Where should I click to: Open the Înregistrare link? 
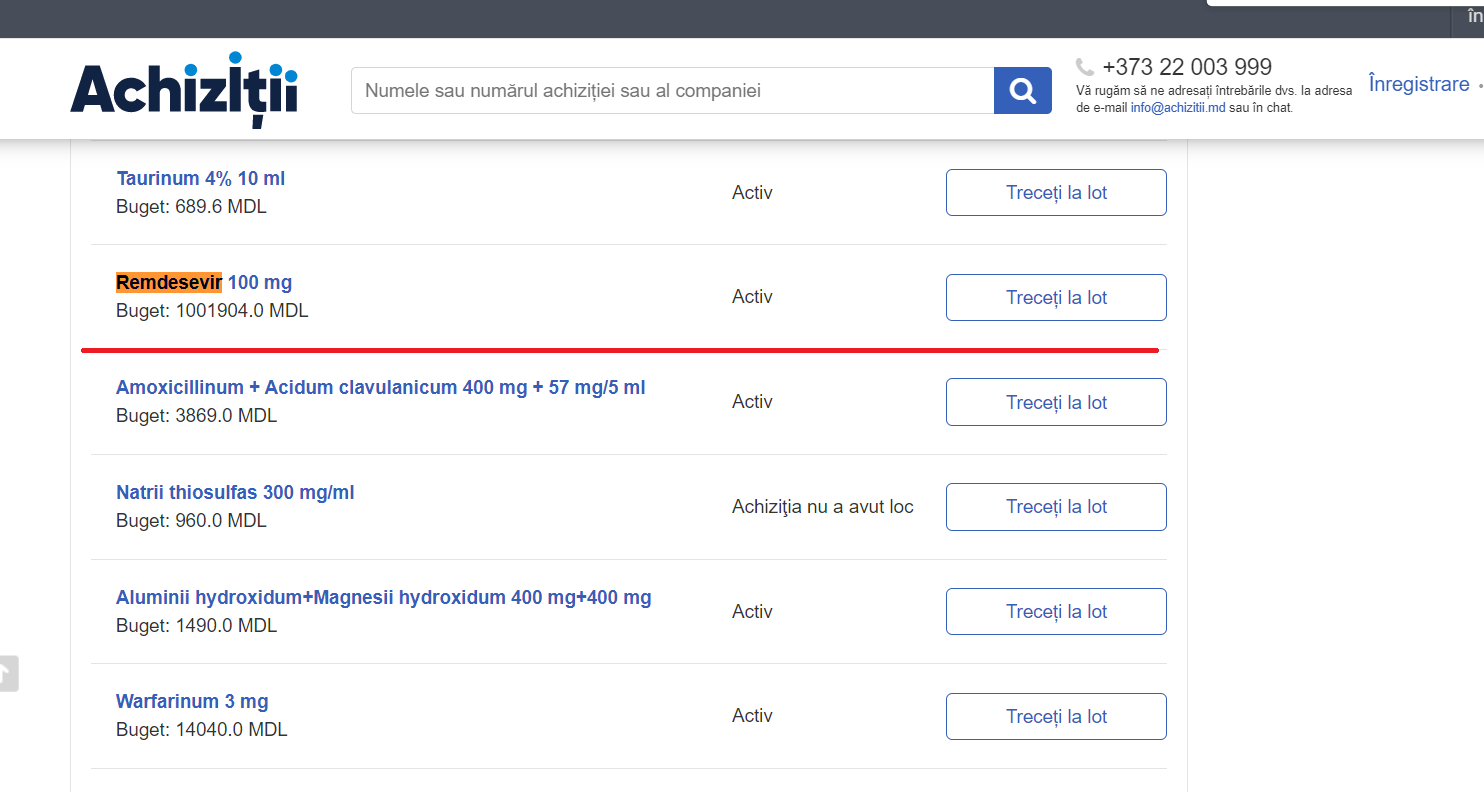tap(1418, 84)
